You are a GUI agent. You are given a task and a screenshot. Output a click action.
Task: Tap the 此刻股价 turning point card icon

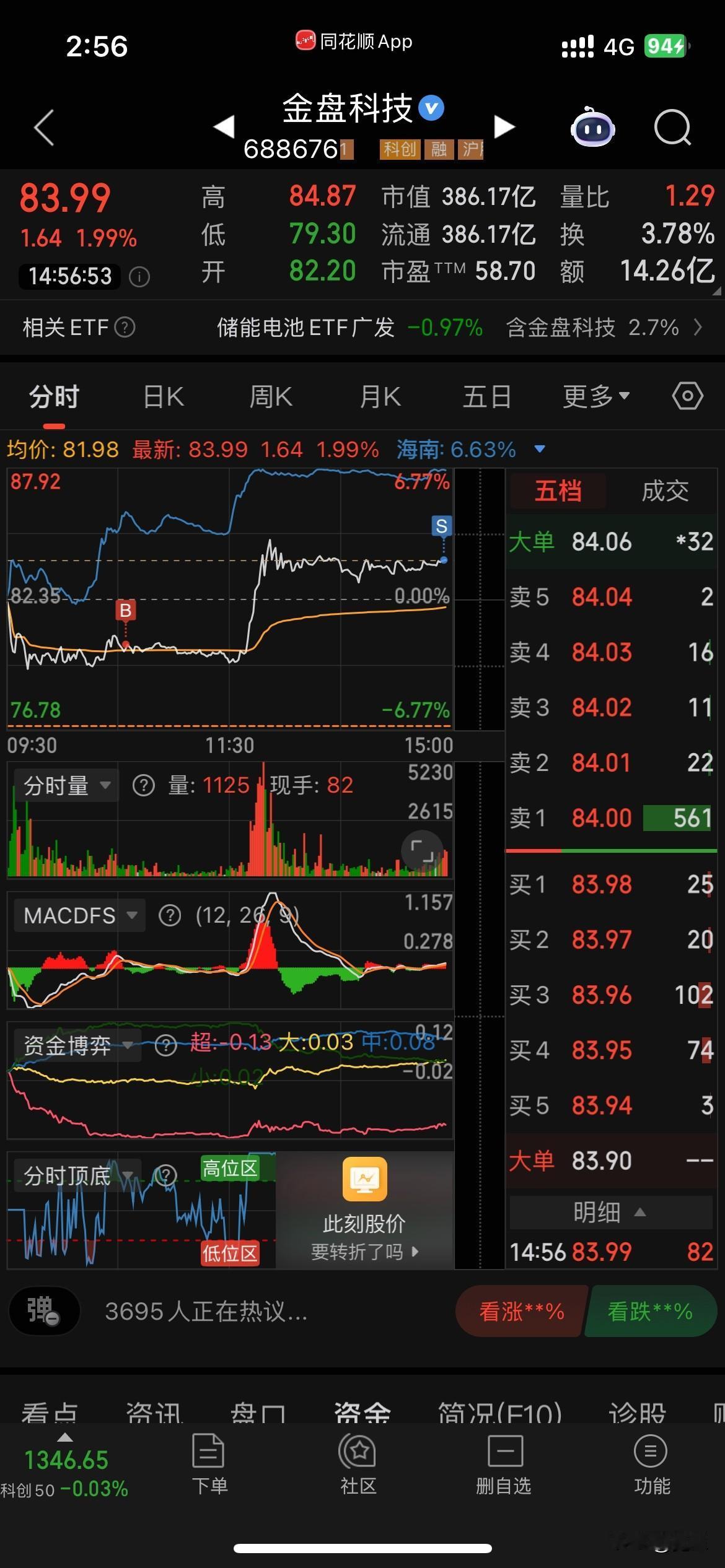click(364, 1178)
